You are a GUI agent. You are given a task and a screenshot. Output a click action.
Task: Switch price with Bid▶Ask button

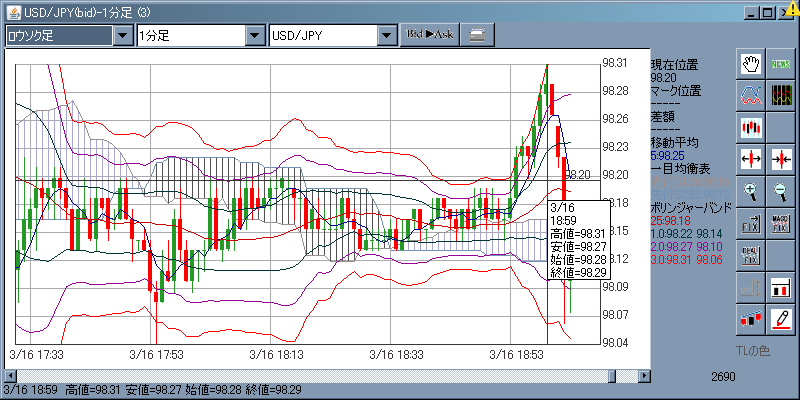coord(430,35)
